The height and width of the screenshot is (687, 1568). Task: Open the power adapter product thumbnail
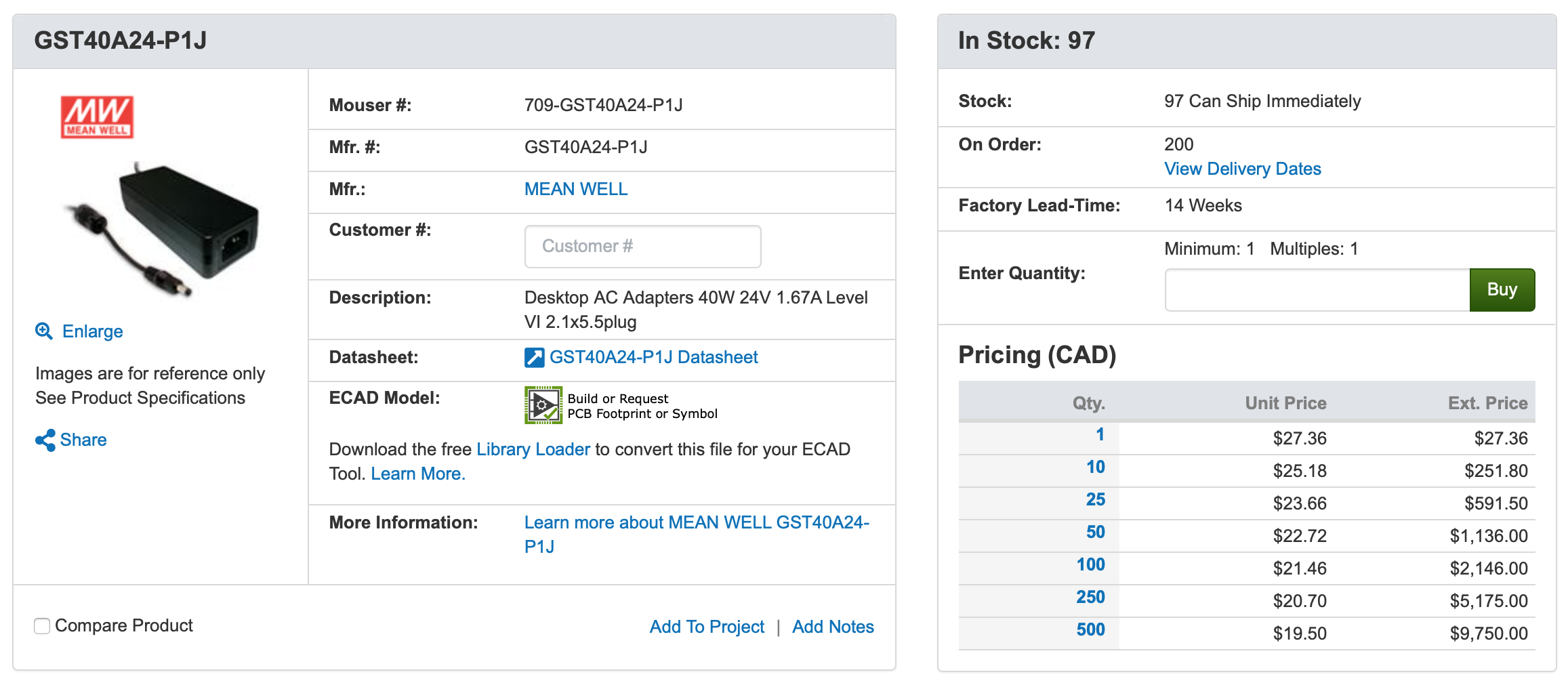click(161, 229)
